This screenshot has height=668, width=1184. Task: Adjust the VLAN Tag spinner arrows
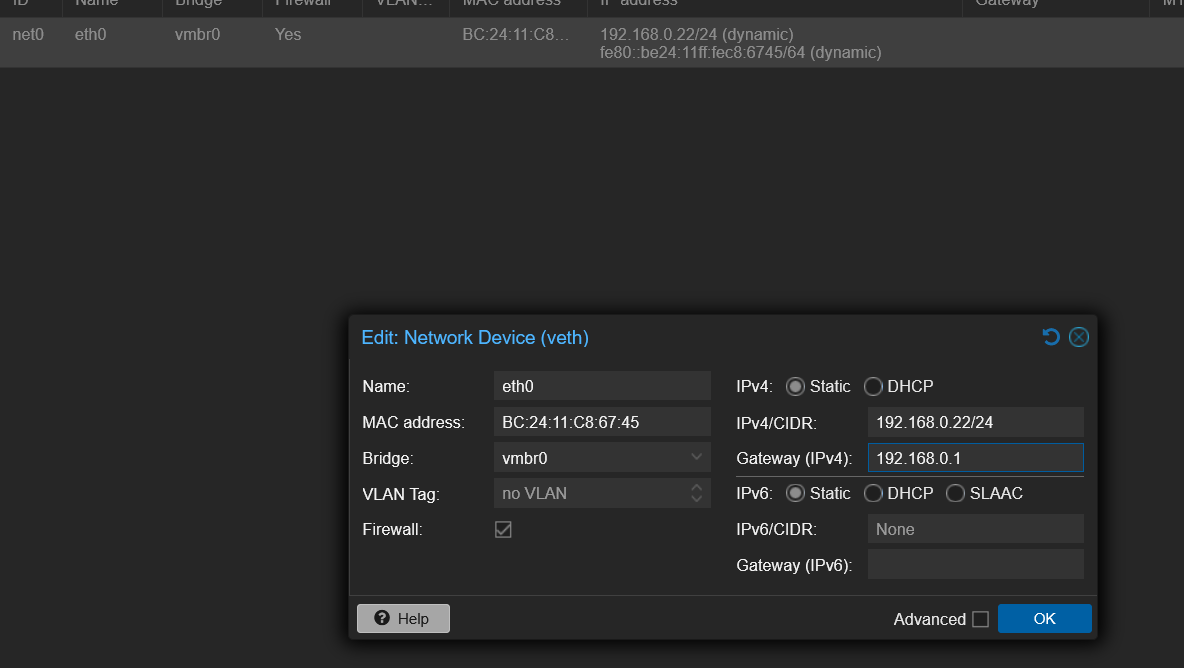[696, 494]
